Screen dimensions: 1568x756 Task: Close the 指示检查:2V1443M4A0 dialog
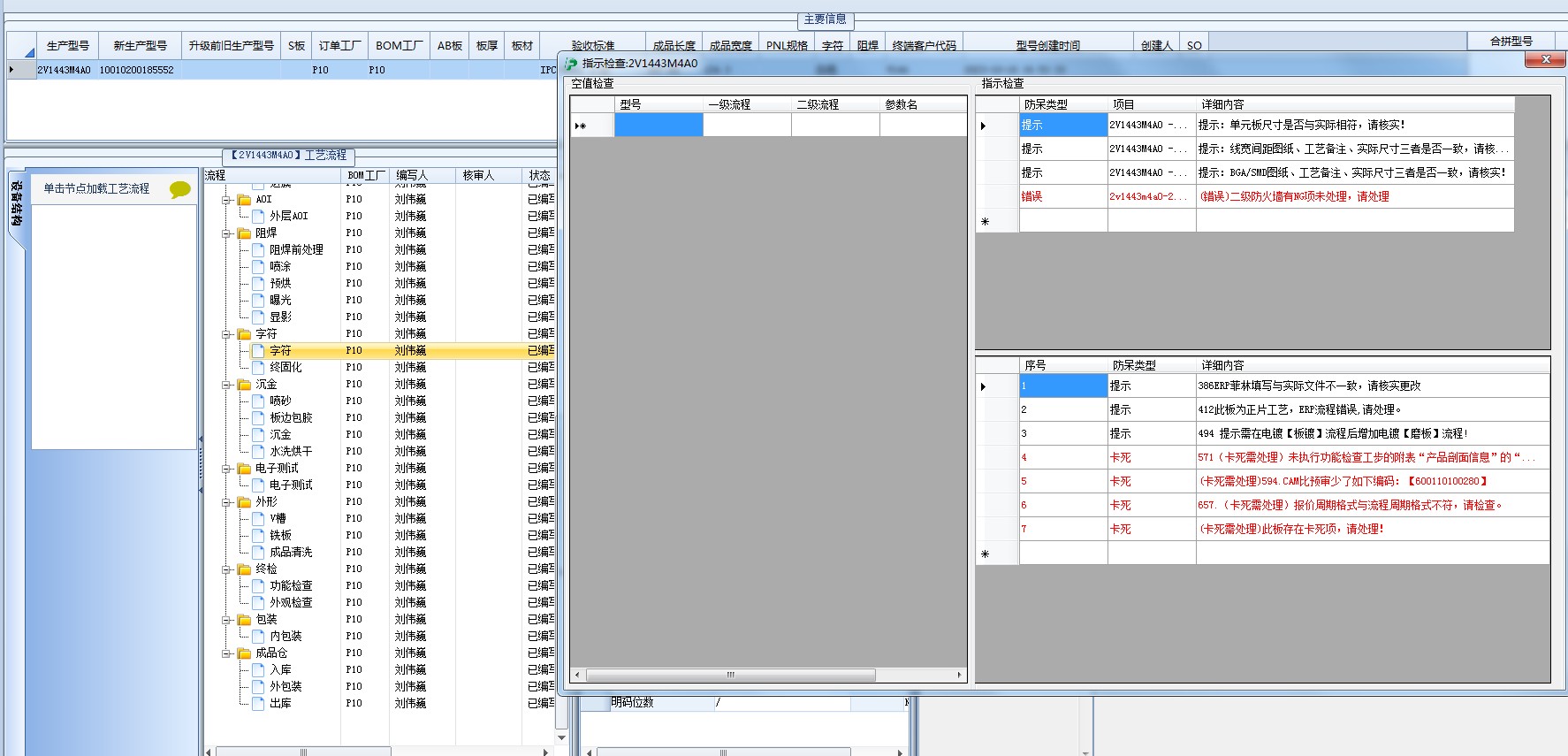coord(1545,59)
